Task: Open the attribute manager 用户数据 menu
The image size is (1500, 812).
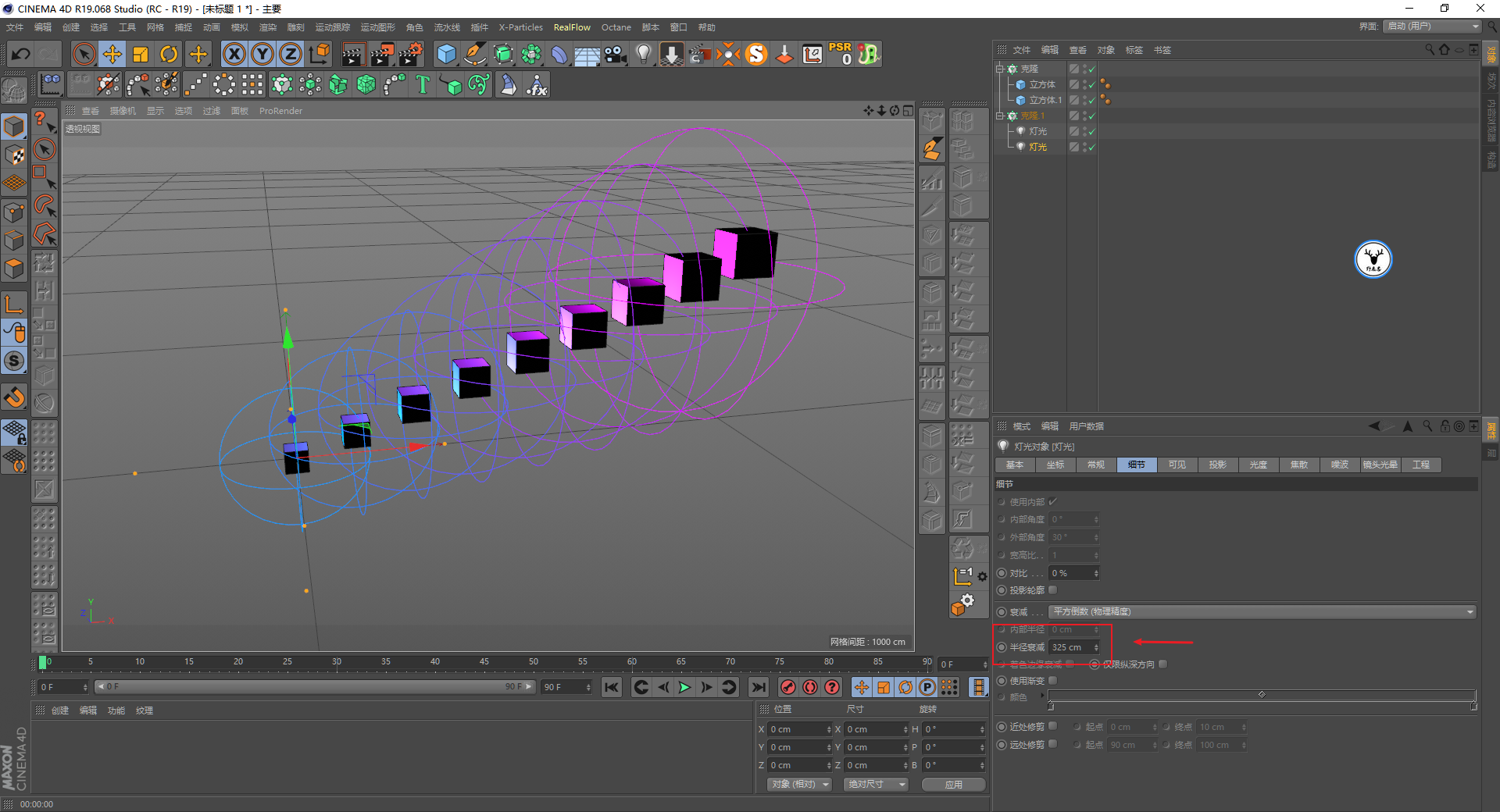Action: (x=1086, y=426)
